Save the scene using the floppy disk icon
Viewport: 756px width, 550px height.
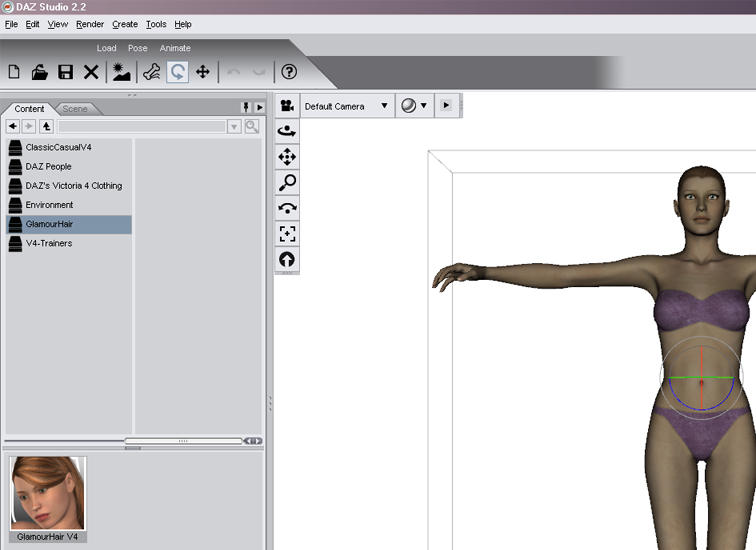pos(65,72)
